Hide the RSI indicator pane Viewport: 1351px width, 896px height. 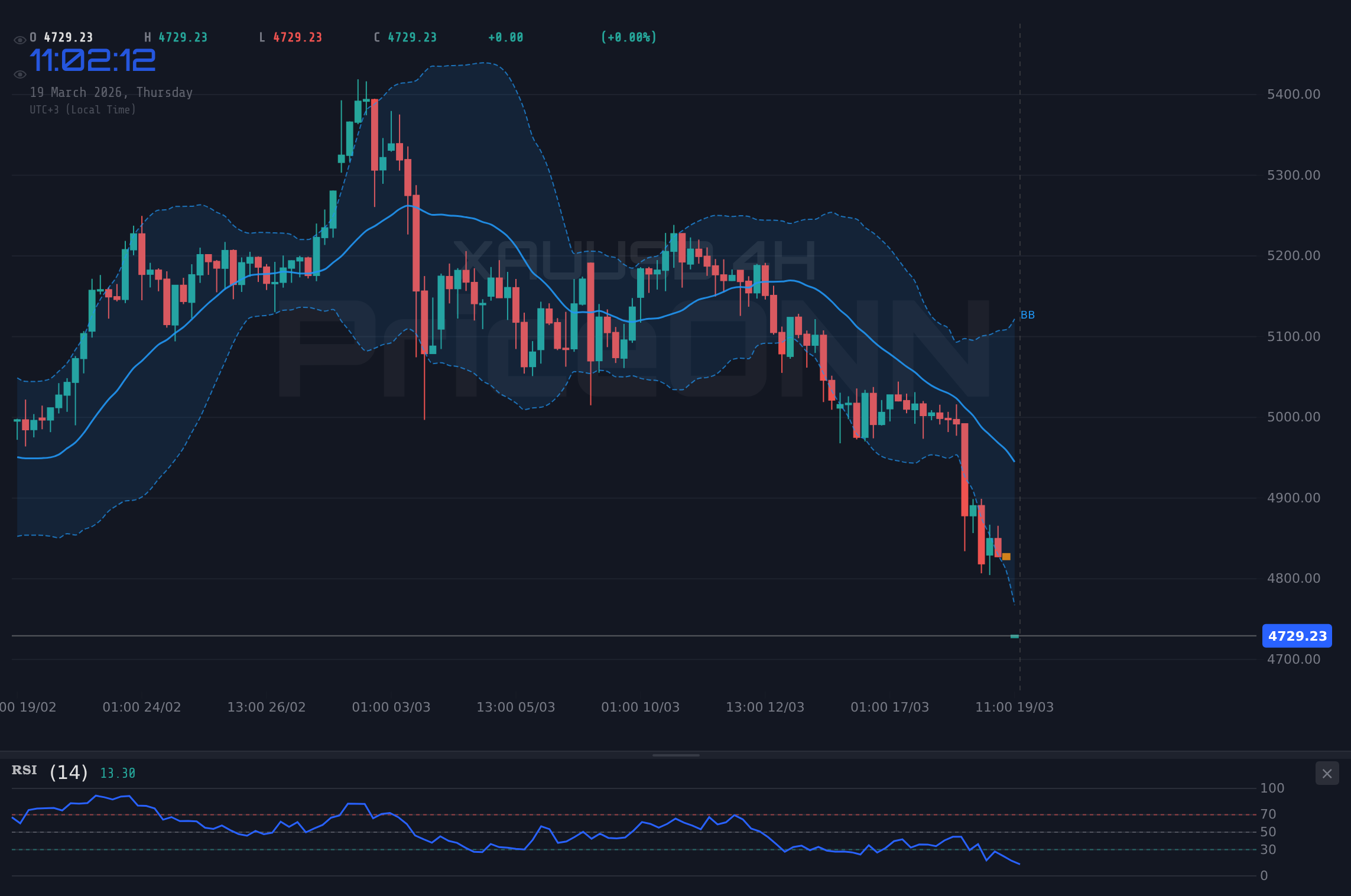[1326, 774]
